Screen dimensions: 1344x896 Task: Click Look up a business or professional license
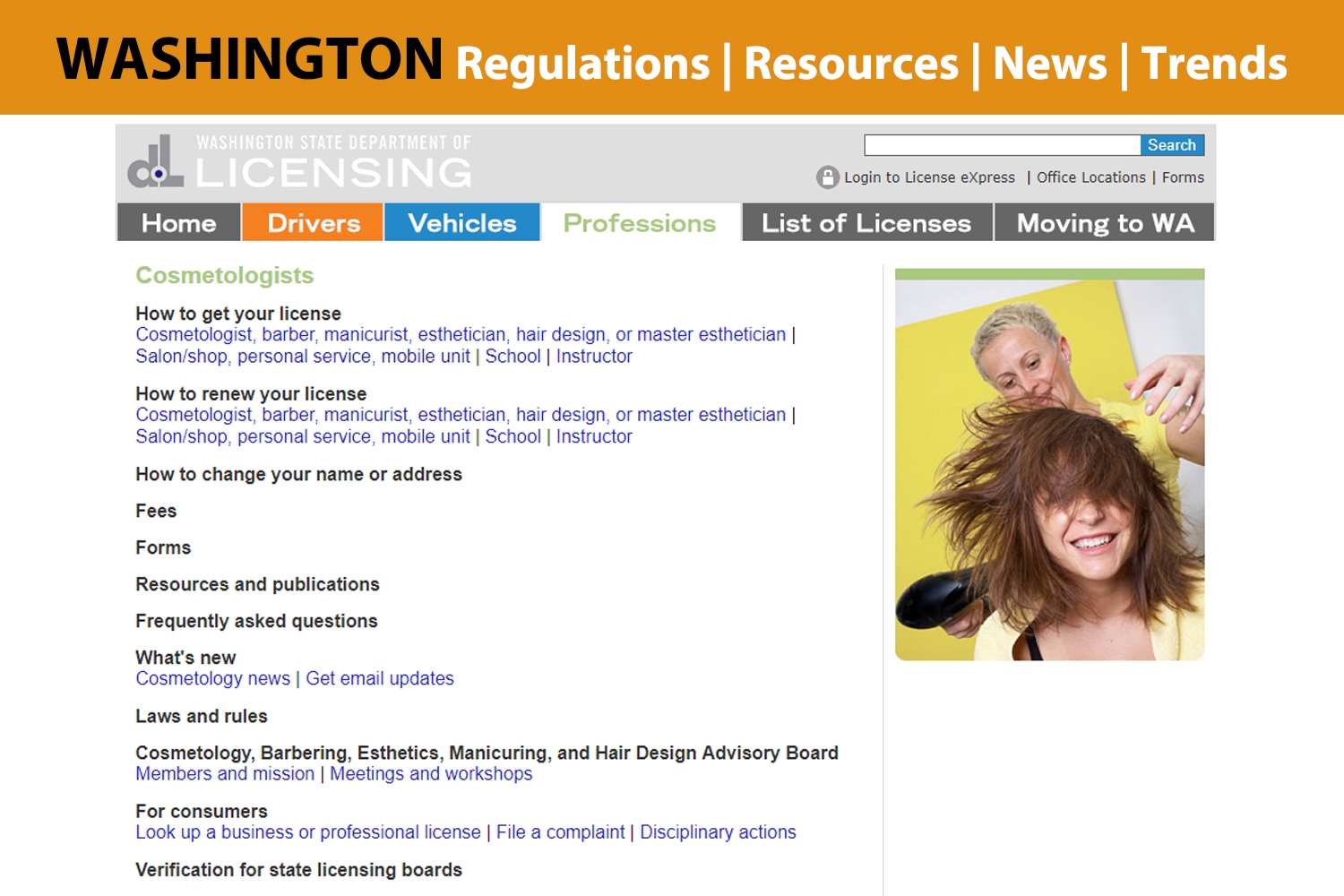(x=308, y=831)
